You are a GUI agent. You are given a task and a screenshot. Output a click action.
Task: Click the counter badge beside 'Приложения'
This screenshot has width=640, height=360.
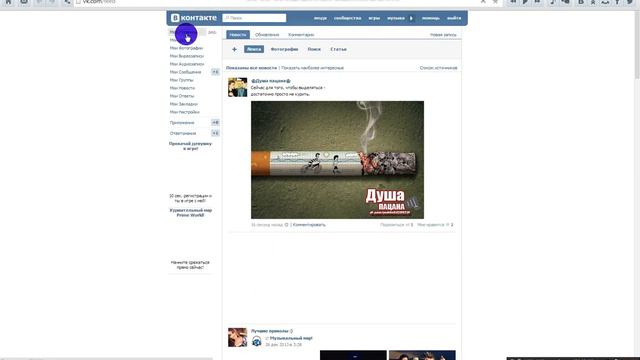tap(215, 122)
